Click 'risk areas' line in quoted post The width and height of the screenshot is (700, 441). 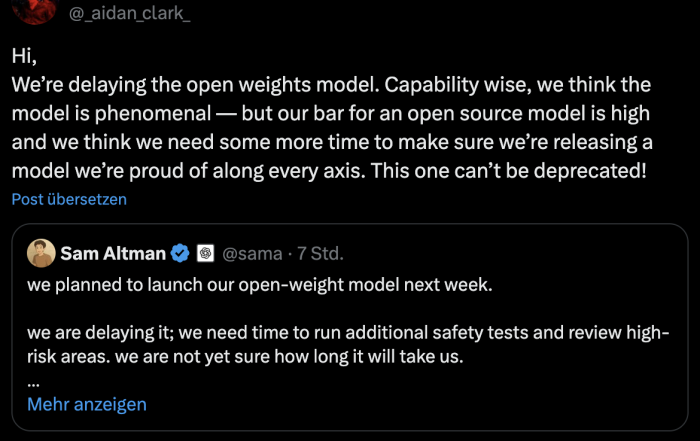245,357
